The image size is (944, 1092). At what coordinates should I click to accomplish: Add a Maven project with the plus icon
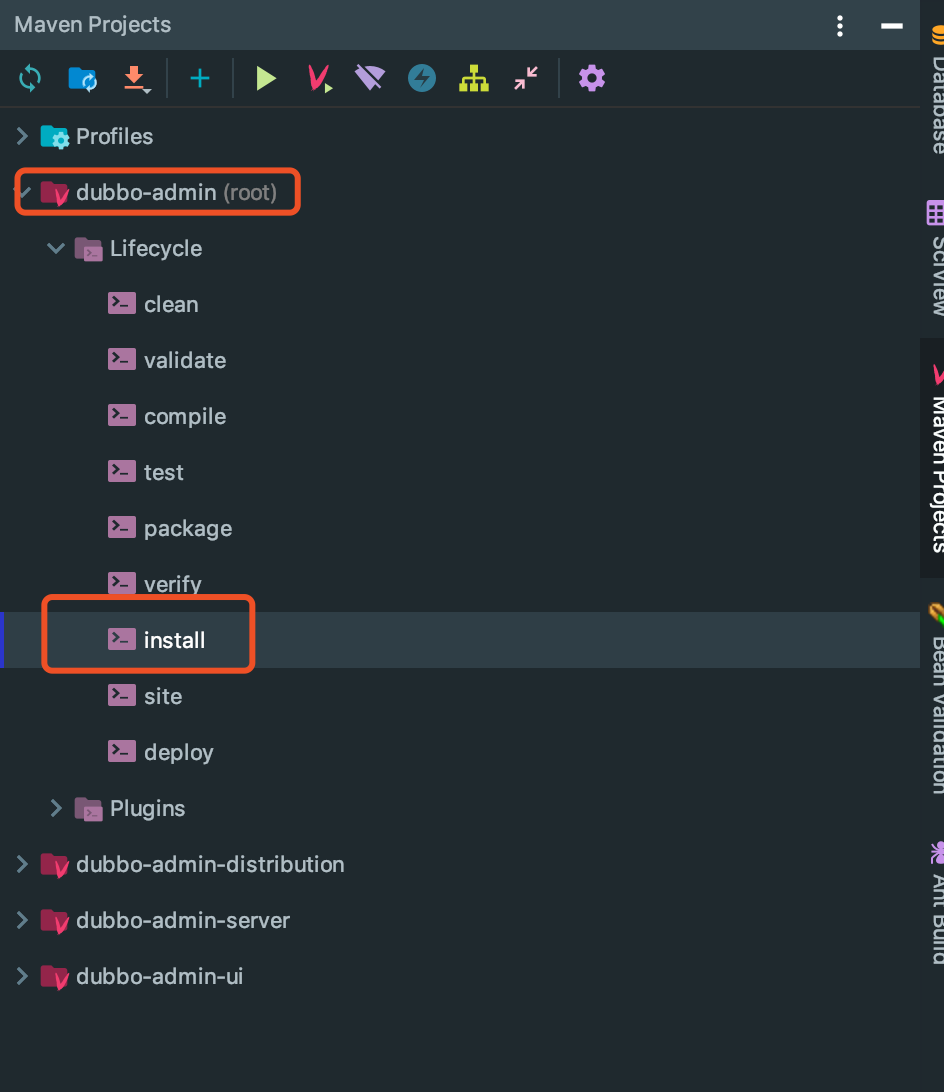199,78
